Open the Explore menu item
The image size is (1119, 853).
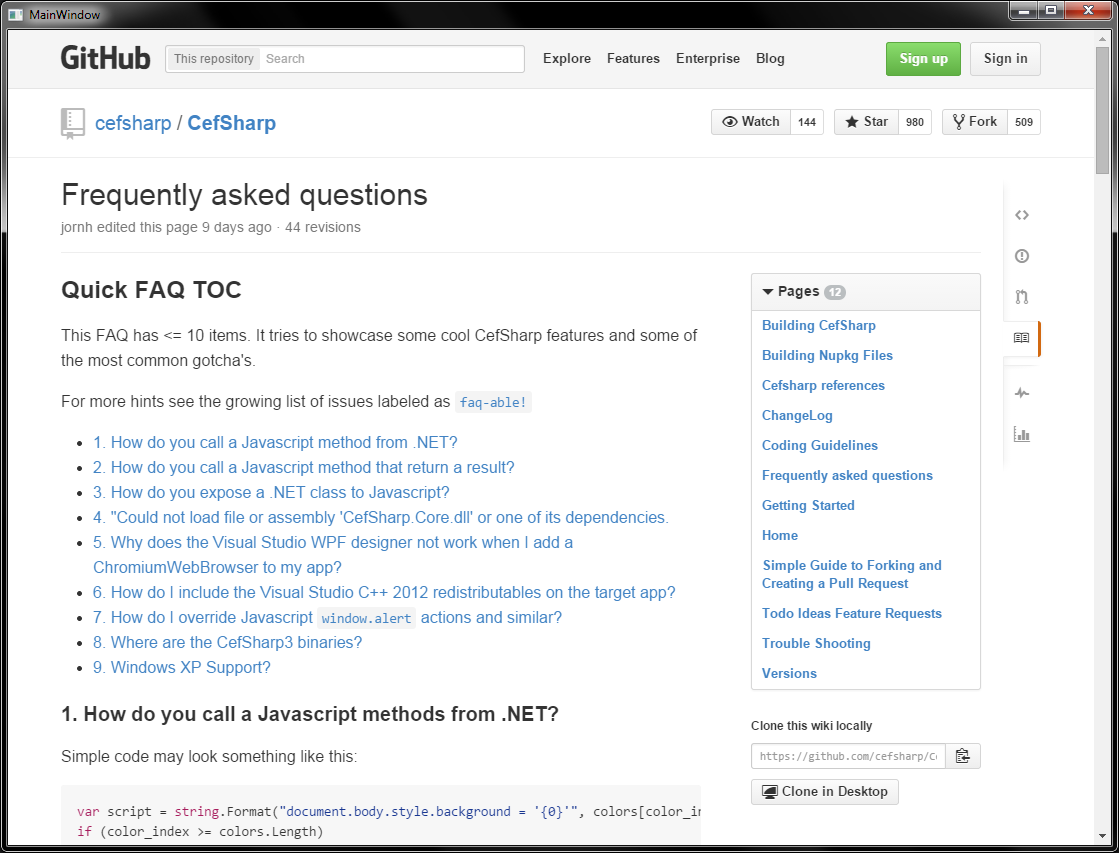567,59
